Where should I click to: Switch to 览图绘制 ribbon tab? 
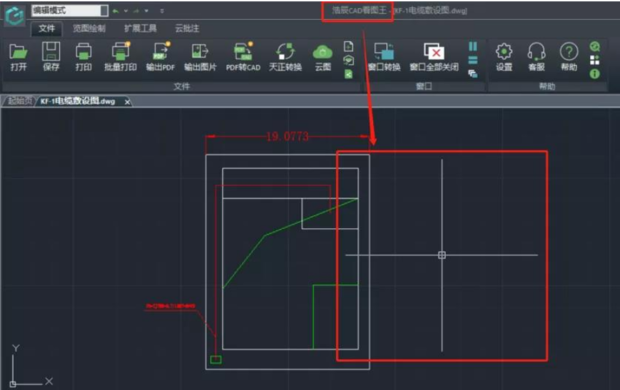point(89,28)
